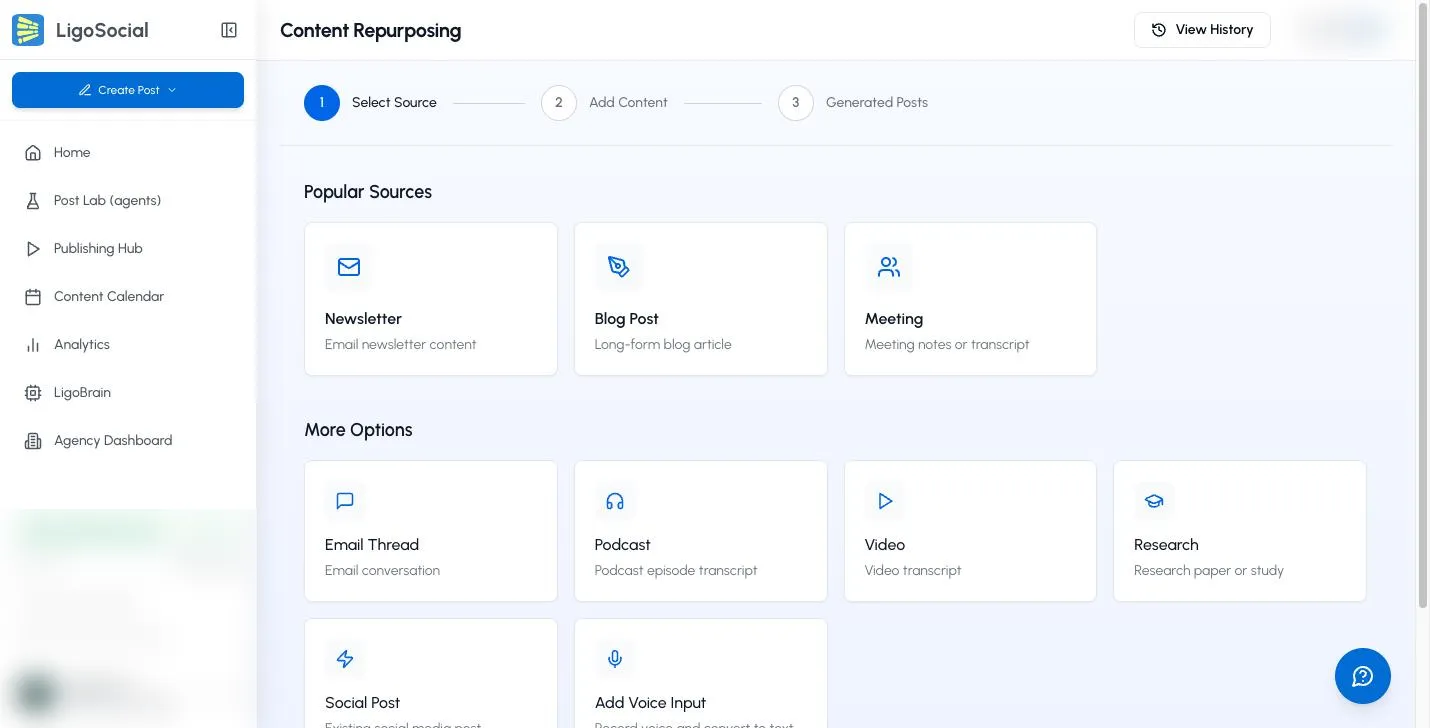Select Email conversation card description
Viewport: 1430px width, 728px height.
pos(382,571)
